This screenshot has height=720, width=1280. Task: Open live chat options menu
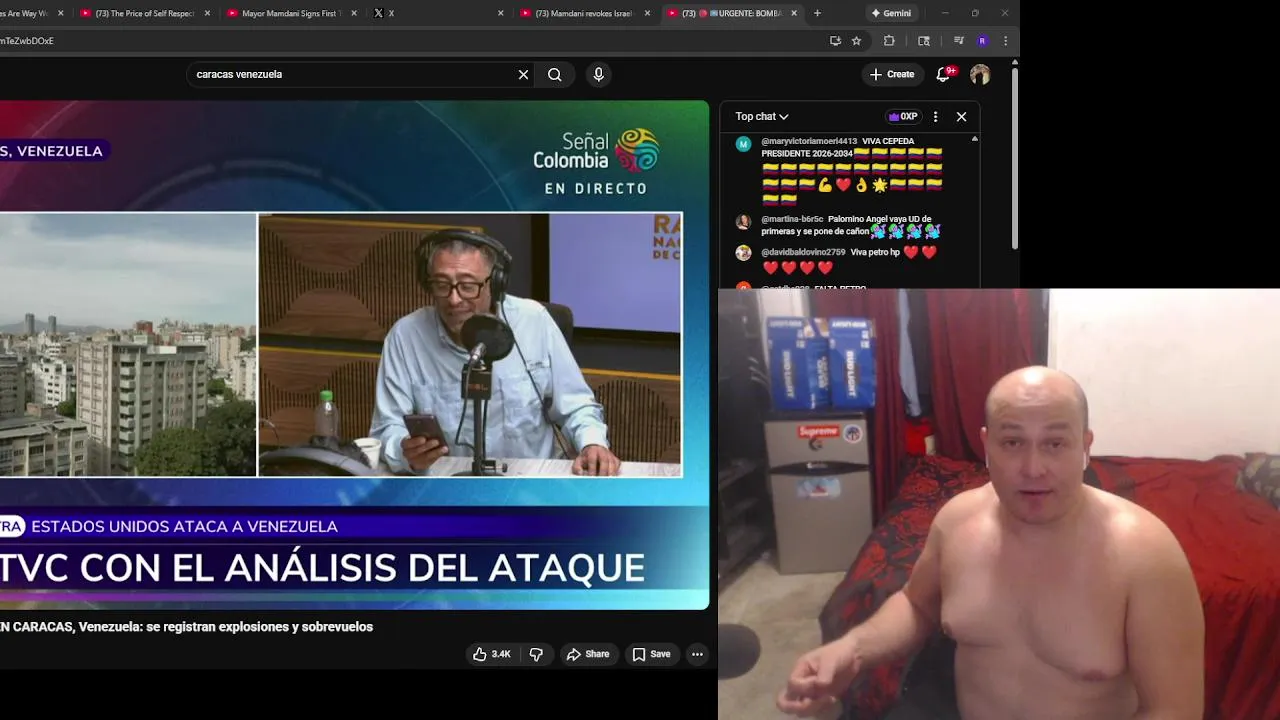[x=935, y=116]
